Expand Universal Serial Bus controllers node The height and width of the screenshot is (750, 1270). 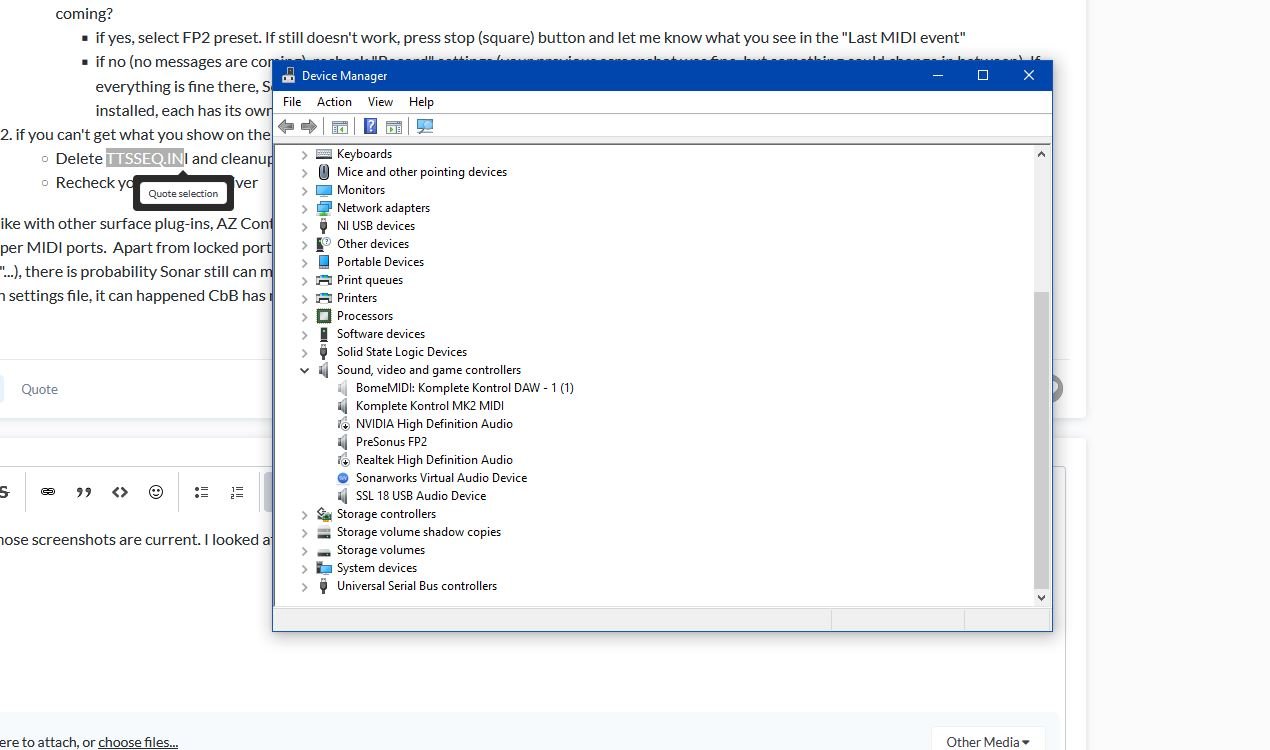tap(305, 586)
